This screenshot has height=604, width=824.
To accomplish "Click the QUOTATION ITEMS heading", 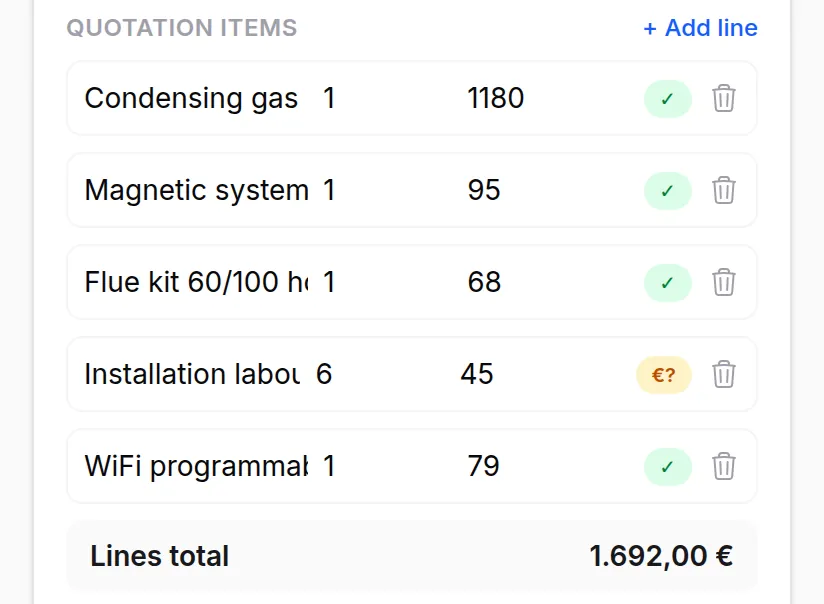I will [x=182, y=28].
